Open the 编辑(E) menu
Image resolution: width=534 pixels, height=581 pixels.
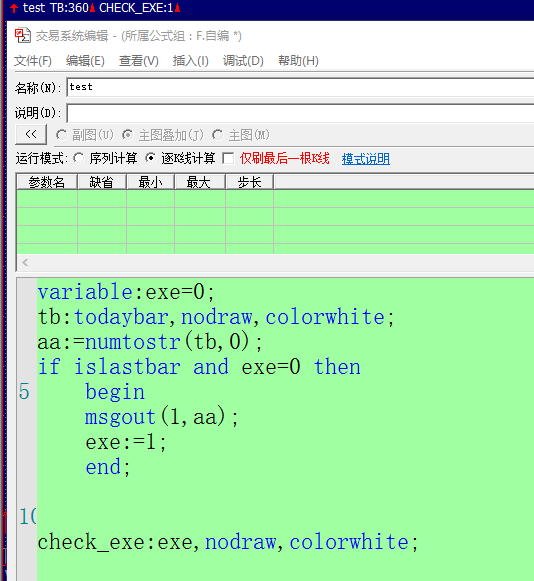85,60
